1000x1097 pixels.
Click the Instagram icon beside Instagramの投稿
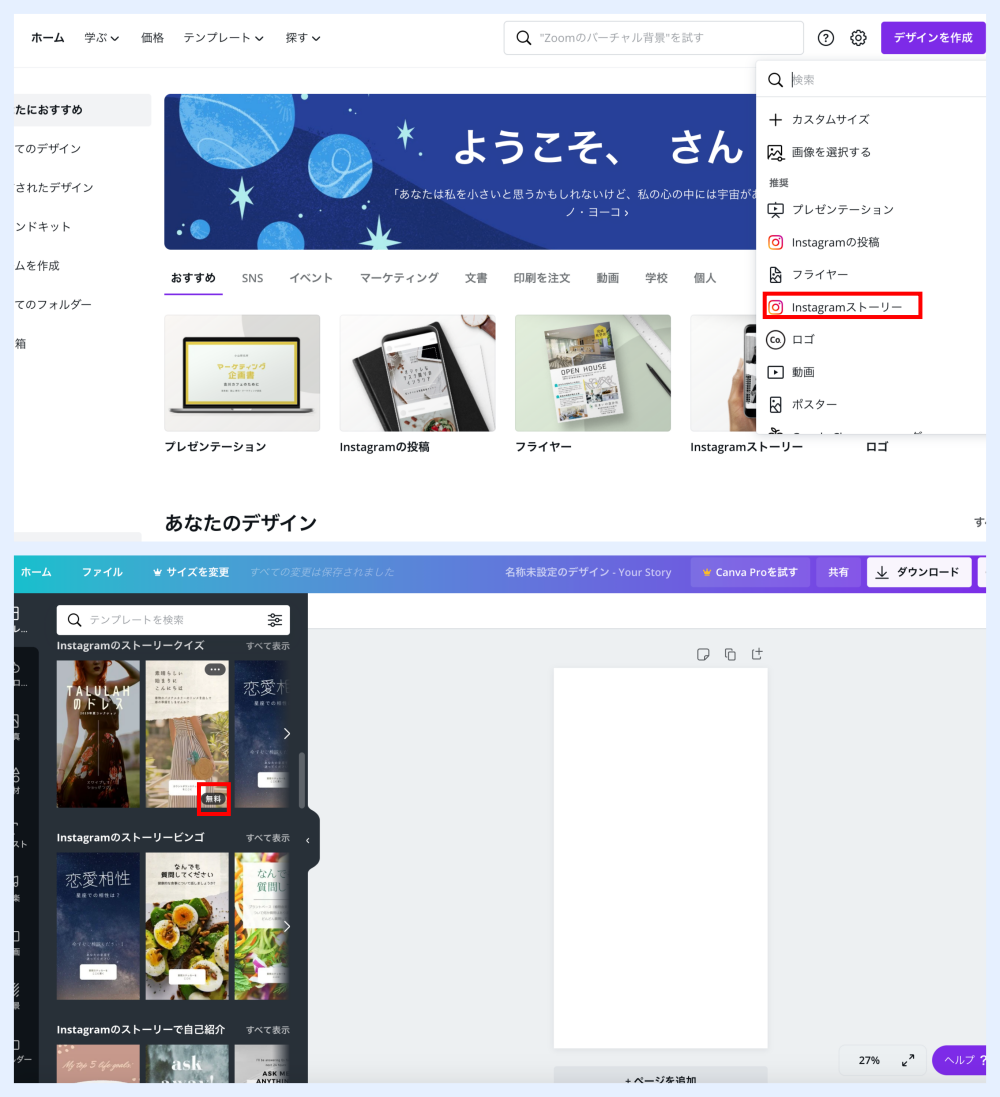(x=775, y=243)
